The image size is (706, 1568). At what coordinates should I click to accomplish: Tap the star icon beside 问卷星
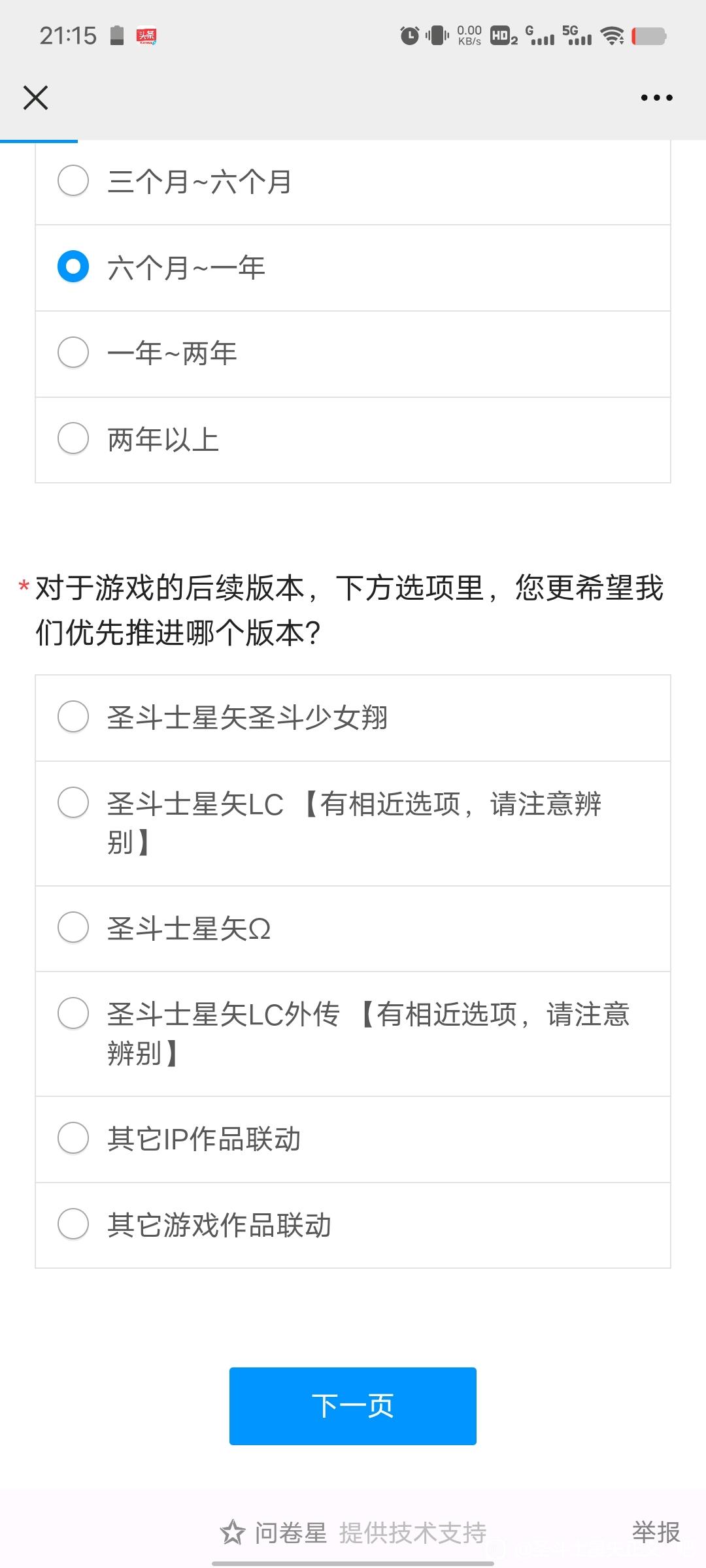[232, 1532]
